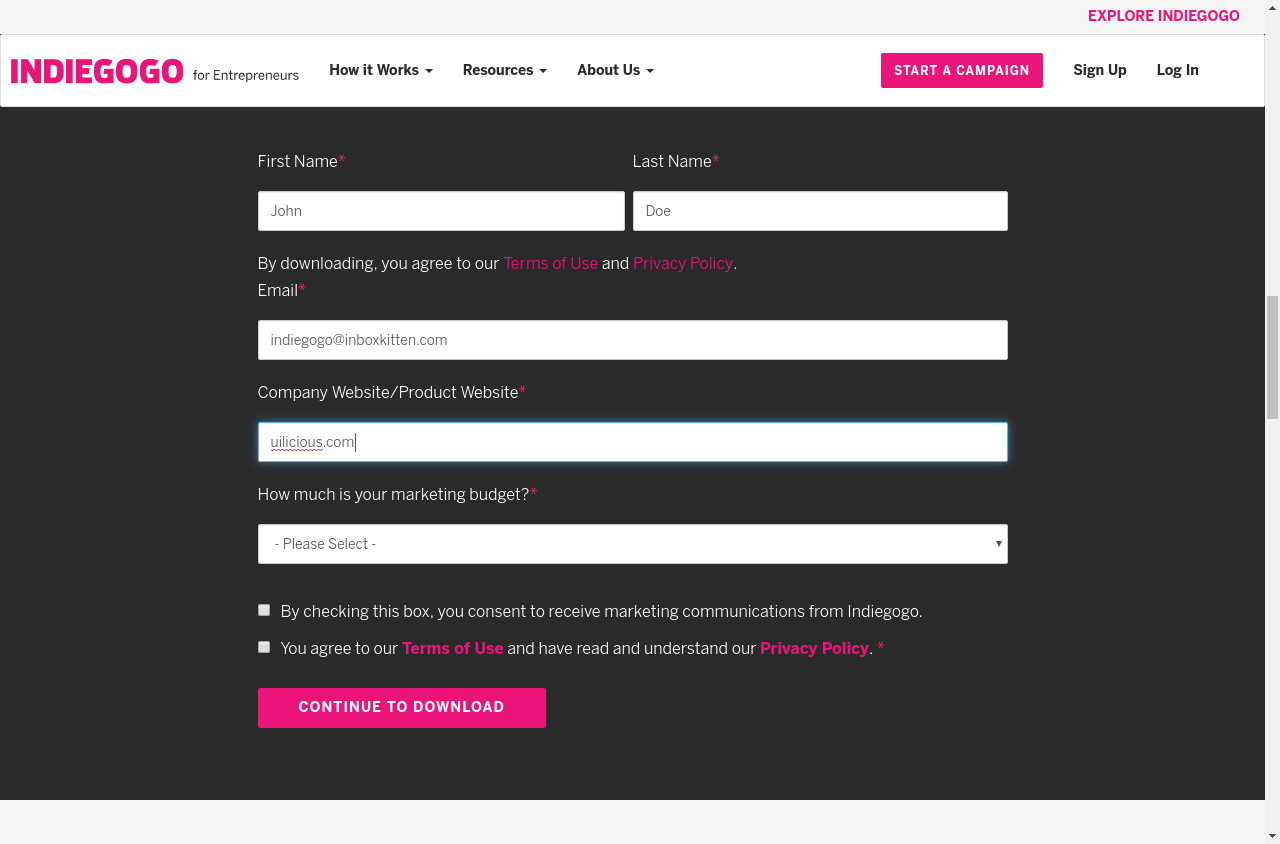Click the Explore Indiegogo link
The image size is (1280, 844).
(x=1163, y=16)
